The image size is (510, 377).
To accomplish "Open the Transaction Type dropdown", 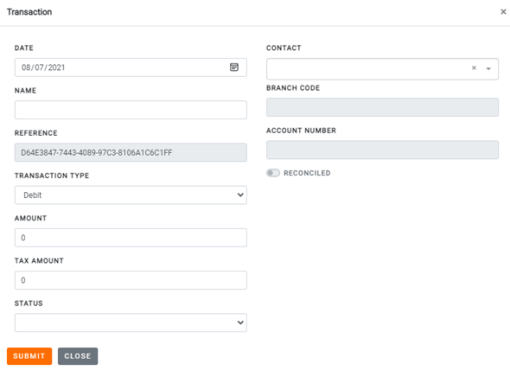I will pos(131,195).
